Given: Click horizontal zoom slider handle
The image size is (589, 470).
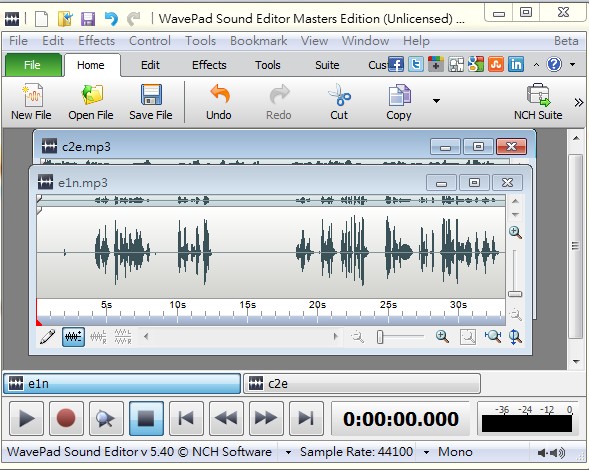Looking at the screenshot, I should click(x=380, y=337).
